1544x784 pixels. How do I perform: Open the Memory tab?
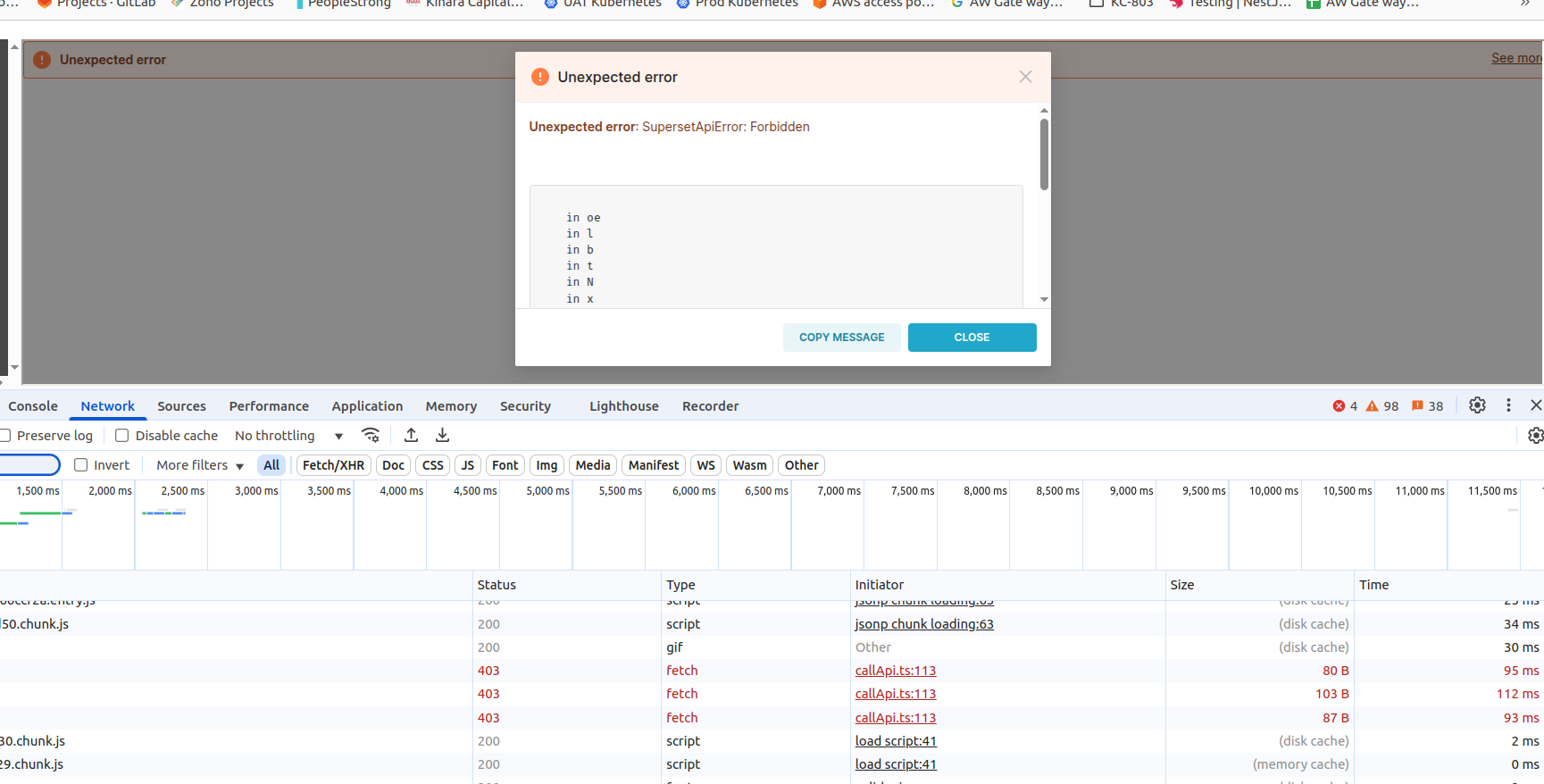point(451,406)
